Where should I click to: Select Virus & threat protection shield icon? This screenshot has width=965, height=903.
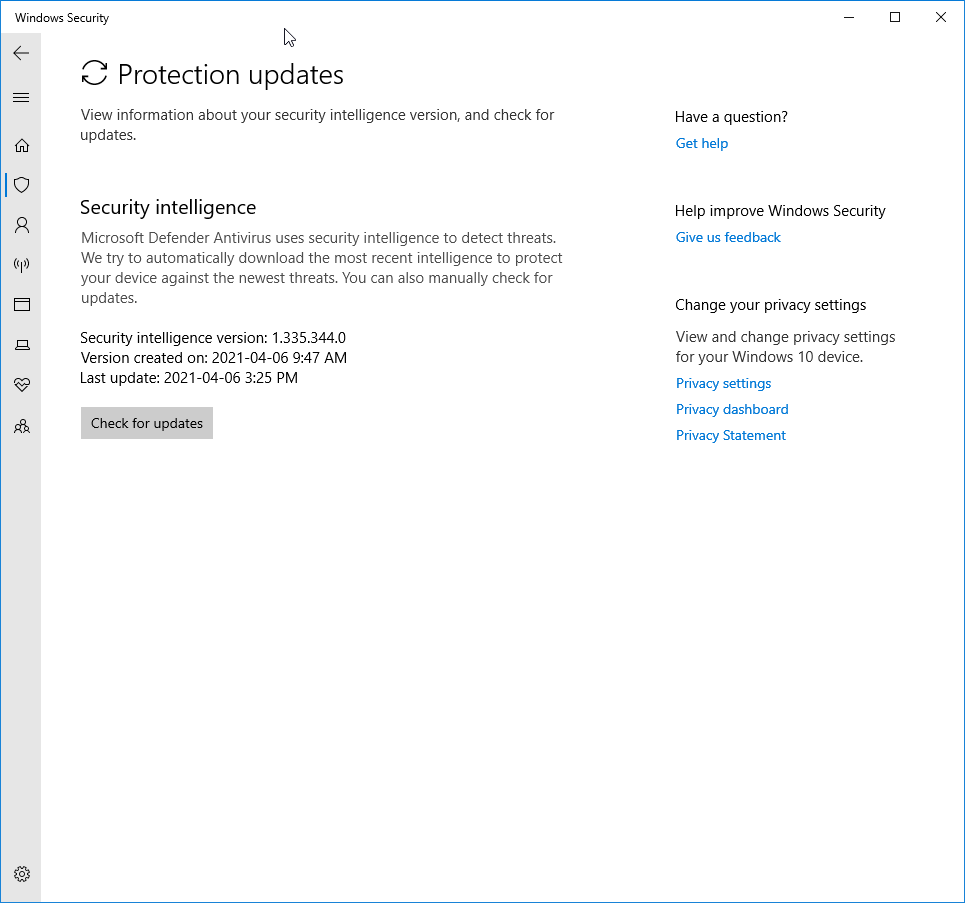pos(21,185)
